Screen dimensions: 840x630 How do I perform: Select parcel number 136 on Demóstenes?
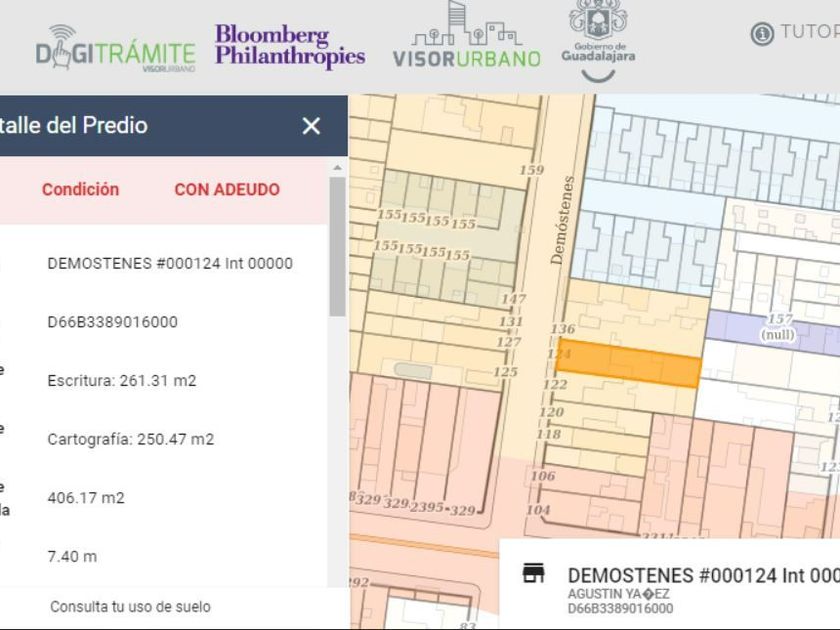pyautogui.click(x=562, y=328)
